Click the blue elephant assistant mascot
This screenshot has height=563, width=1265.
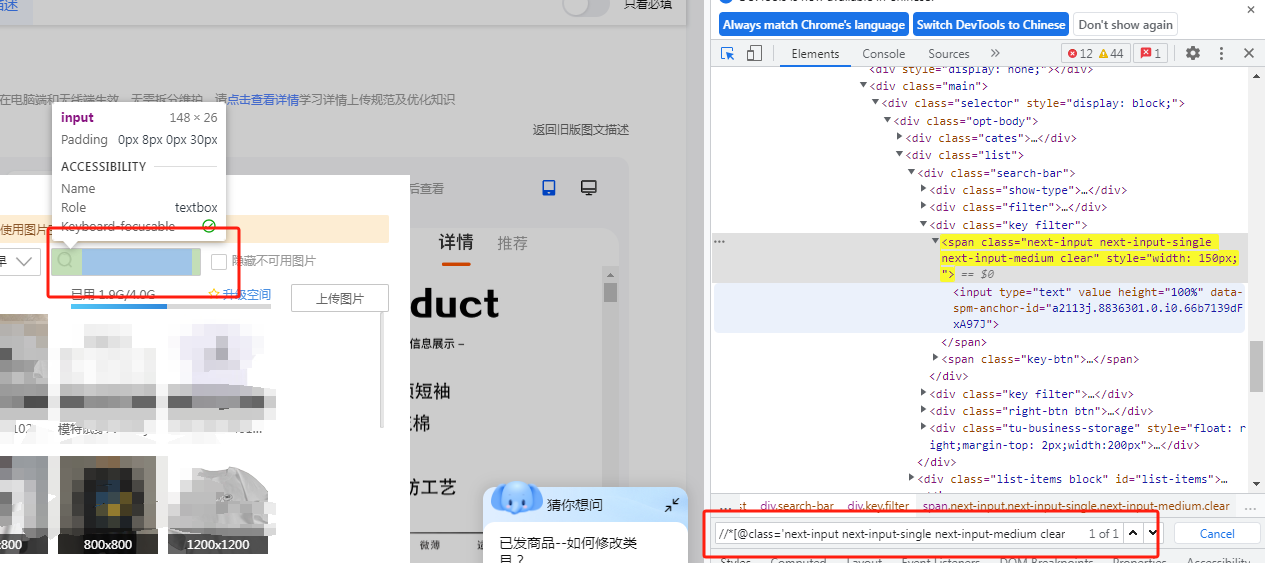point(516,497)
